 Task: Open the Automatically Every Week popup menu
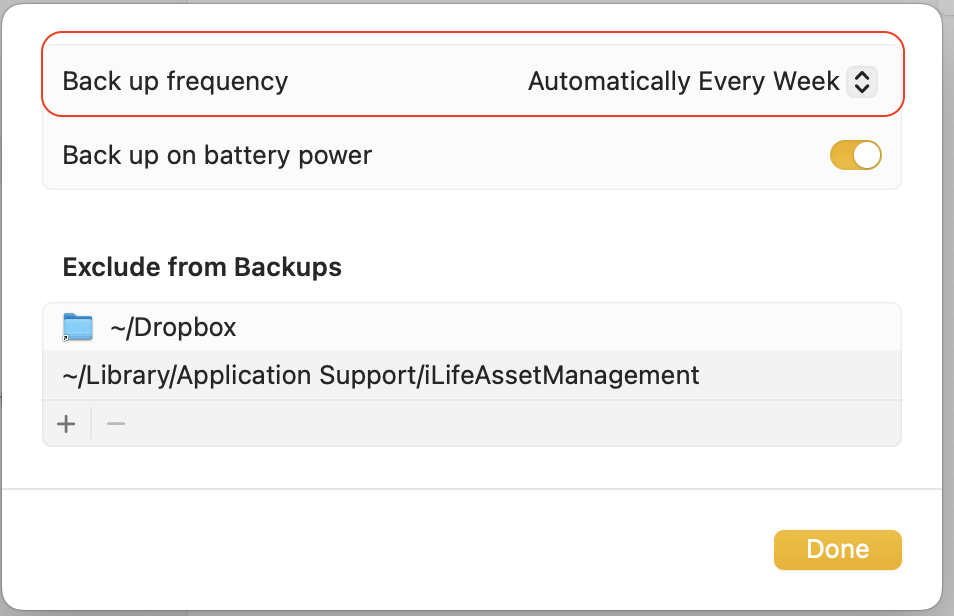pos(684,82)
